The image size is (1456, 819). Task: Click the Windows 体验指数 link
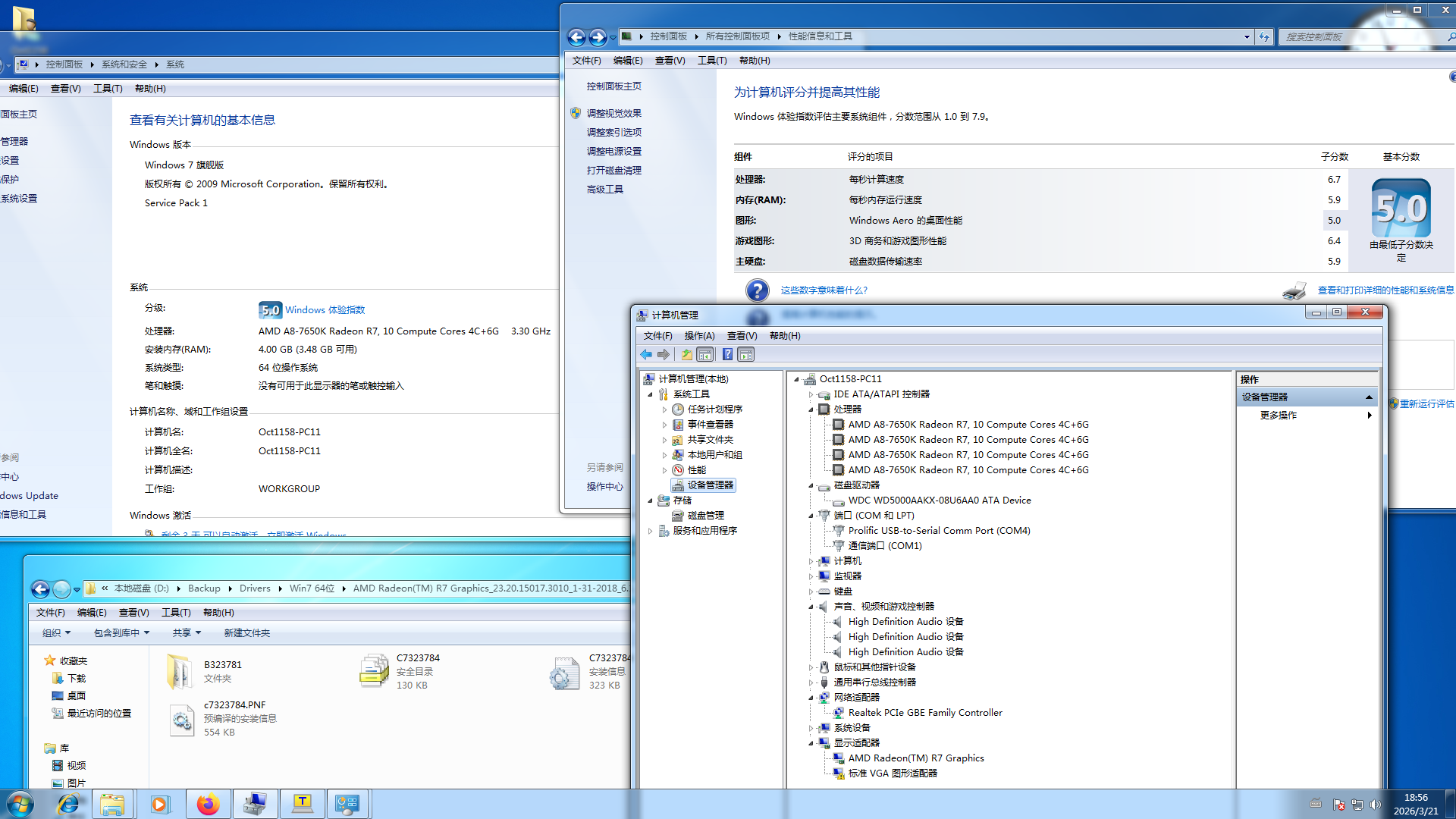[325, 309]
